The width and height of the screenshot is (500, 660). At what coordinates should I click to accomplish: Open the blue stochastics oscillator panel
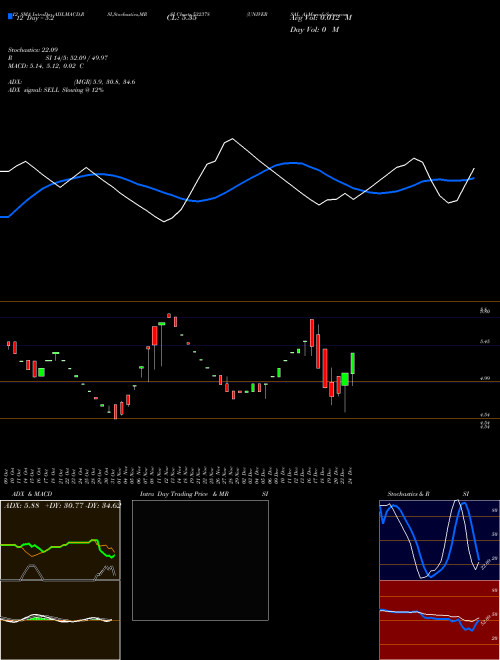(439, 540)
